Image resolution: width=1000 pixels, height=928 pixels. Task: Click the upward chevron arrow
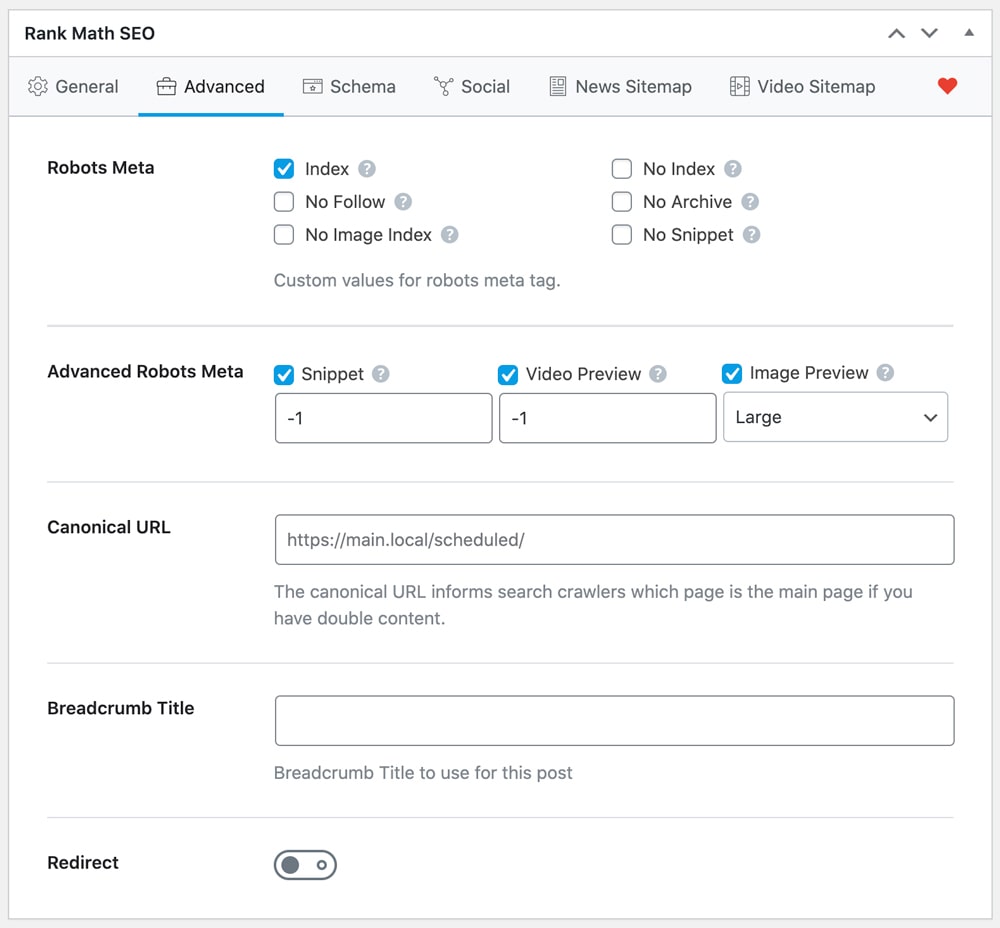(x=896, y=33)
